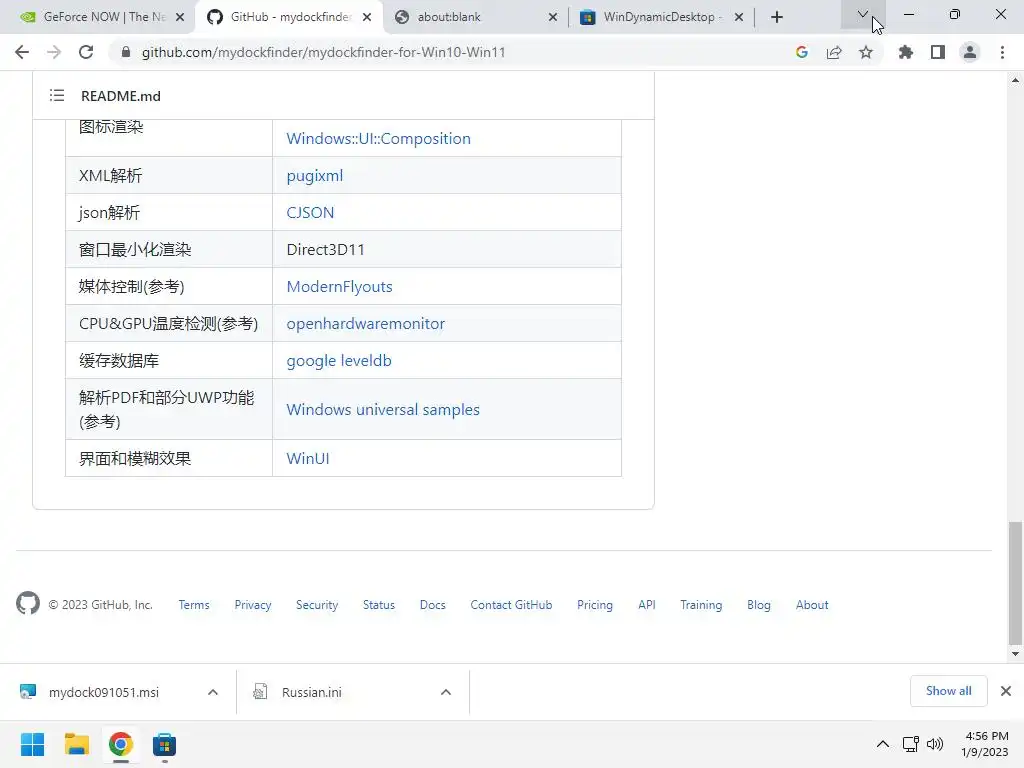
Task: Bookmark this page with star icon
Action: point(866,52)
